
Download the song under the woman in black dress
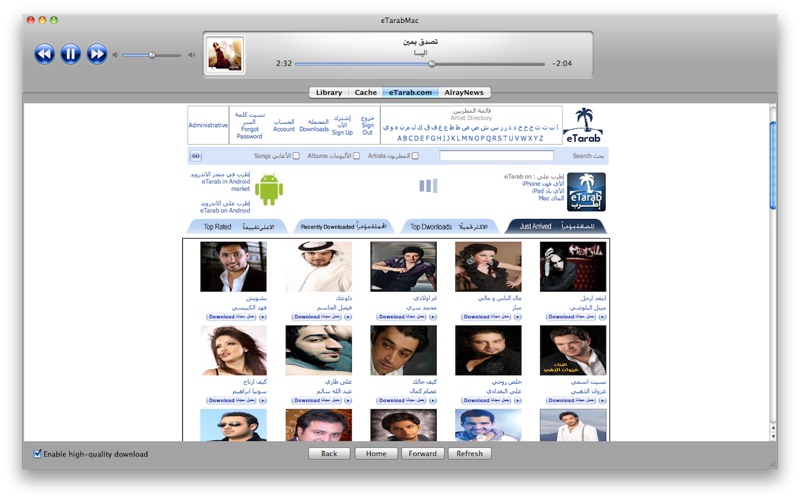pos(486,317)
